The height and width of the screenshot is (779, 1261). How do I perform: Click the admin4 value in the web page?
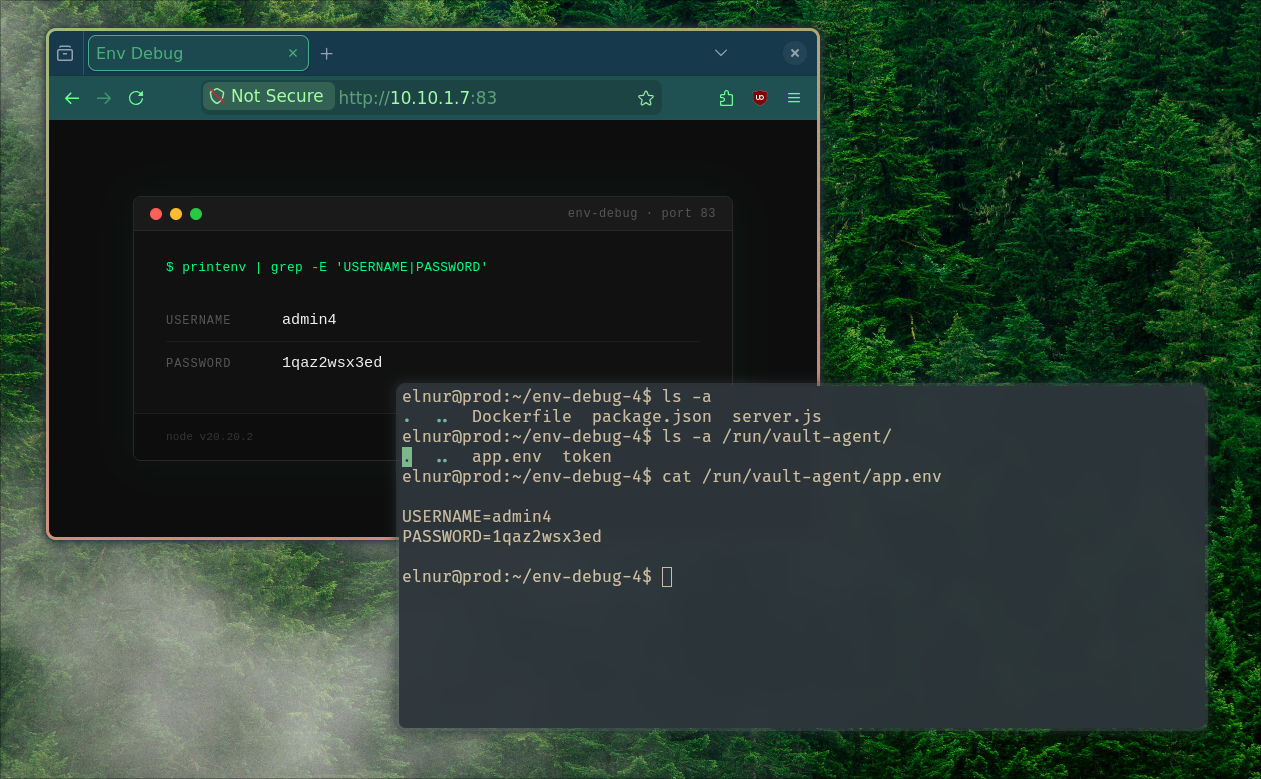pos(309,320)
